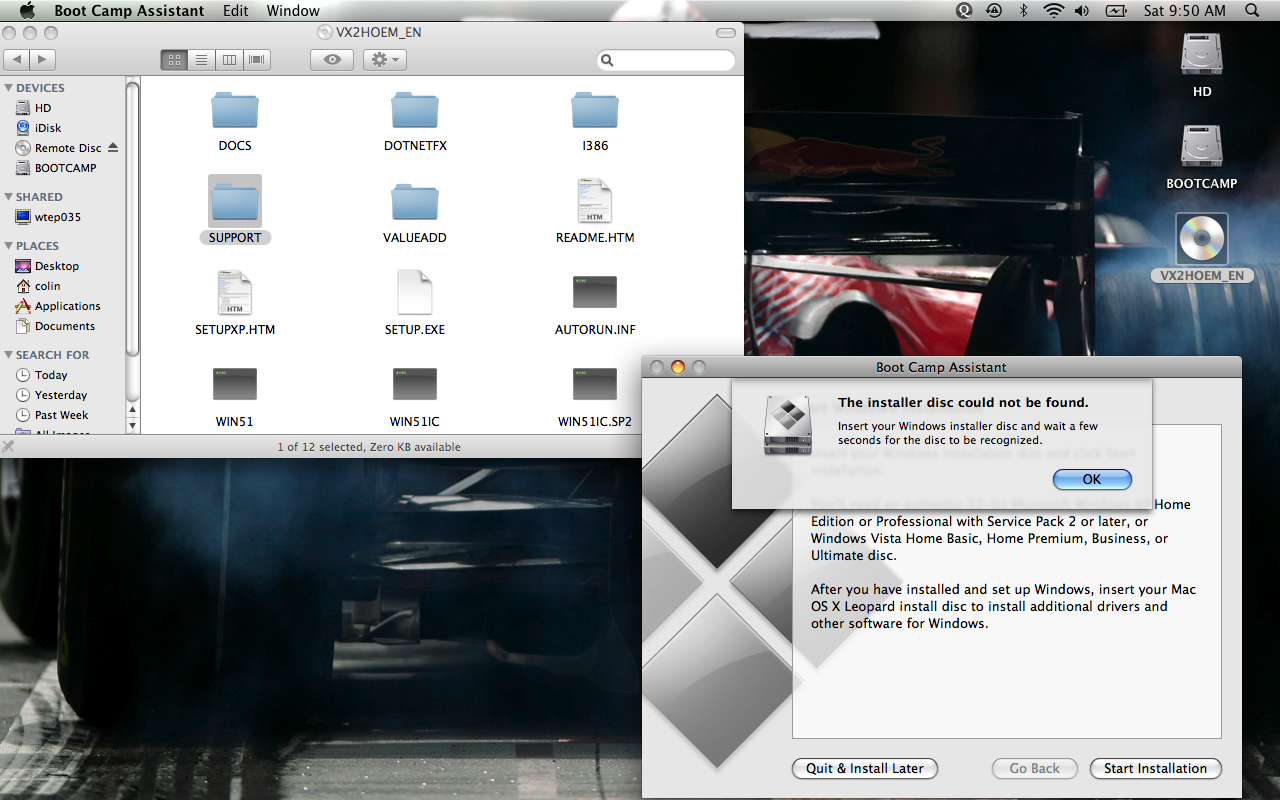The width and height of the screenshot is (1280, 800).
Task: Switch Finder to Cover Flow view
Action: [x=257, y=60]
